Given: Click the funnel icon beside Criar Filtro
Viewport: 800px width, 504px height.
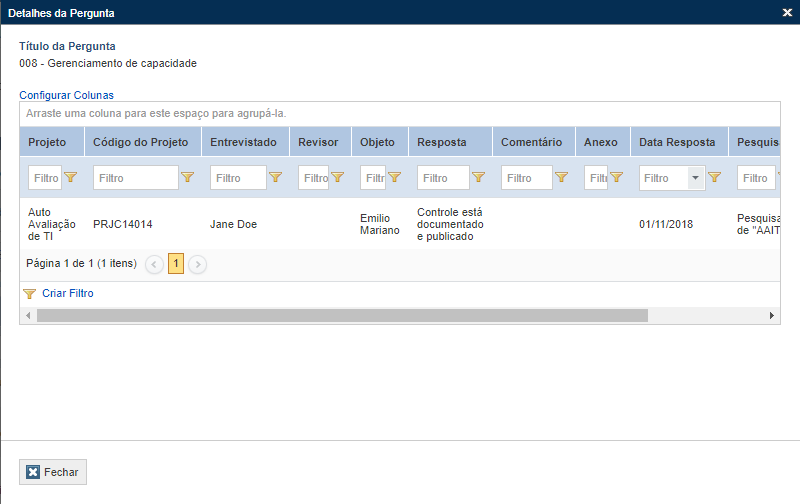Looking at the screenshot, I should [30, 294].
